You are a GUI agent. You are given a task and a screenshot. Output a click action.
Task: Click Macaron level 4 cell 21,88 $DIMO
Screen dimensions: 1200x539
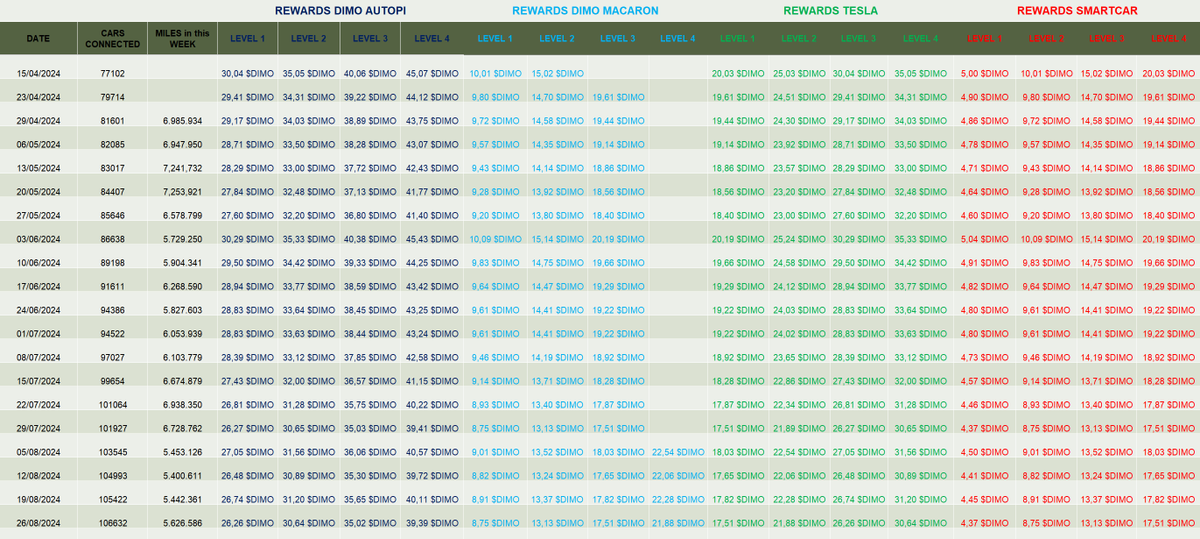679,521
